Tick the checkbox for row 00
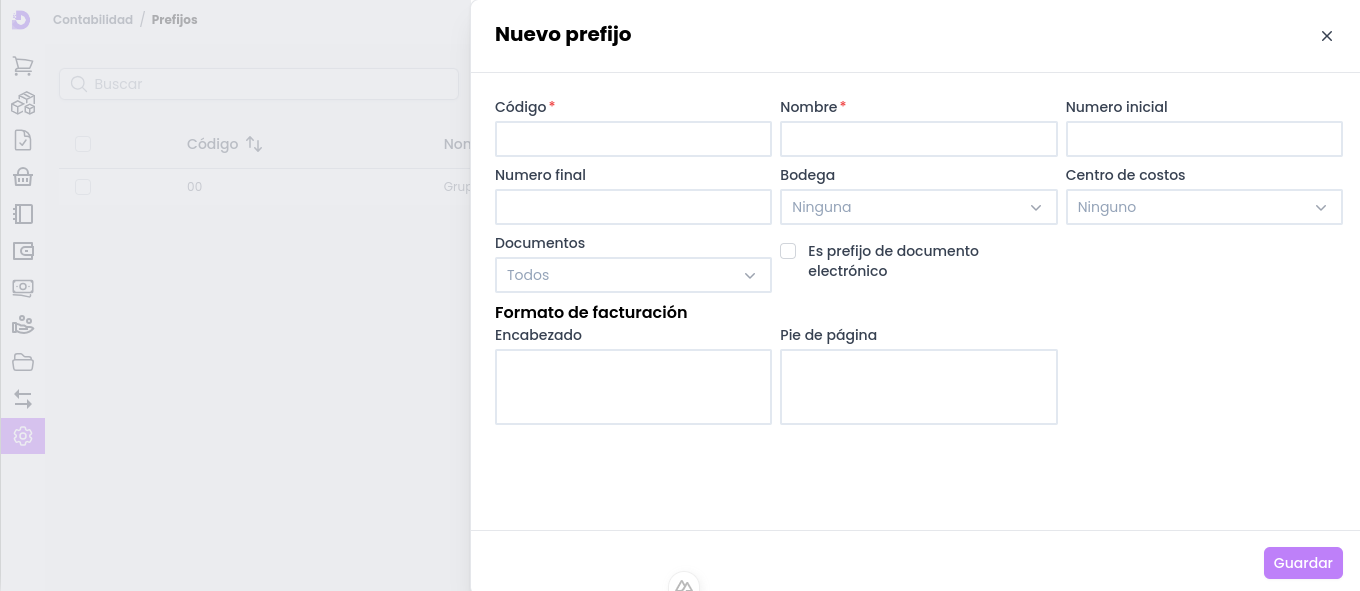 tap(83, 187)
